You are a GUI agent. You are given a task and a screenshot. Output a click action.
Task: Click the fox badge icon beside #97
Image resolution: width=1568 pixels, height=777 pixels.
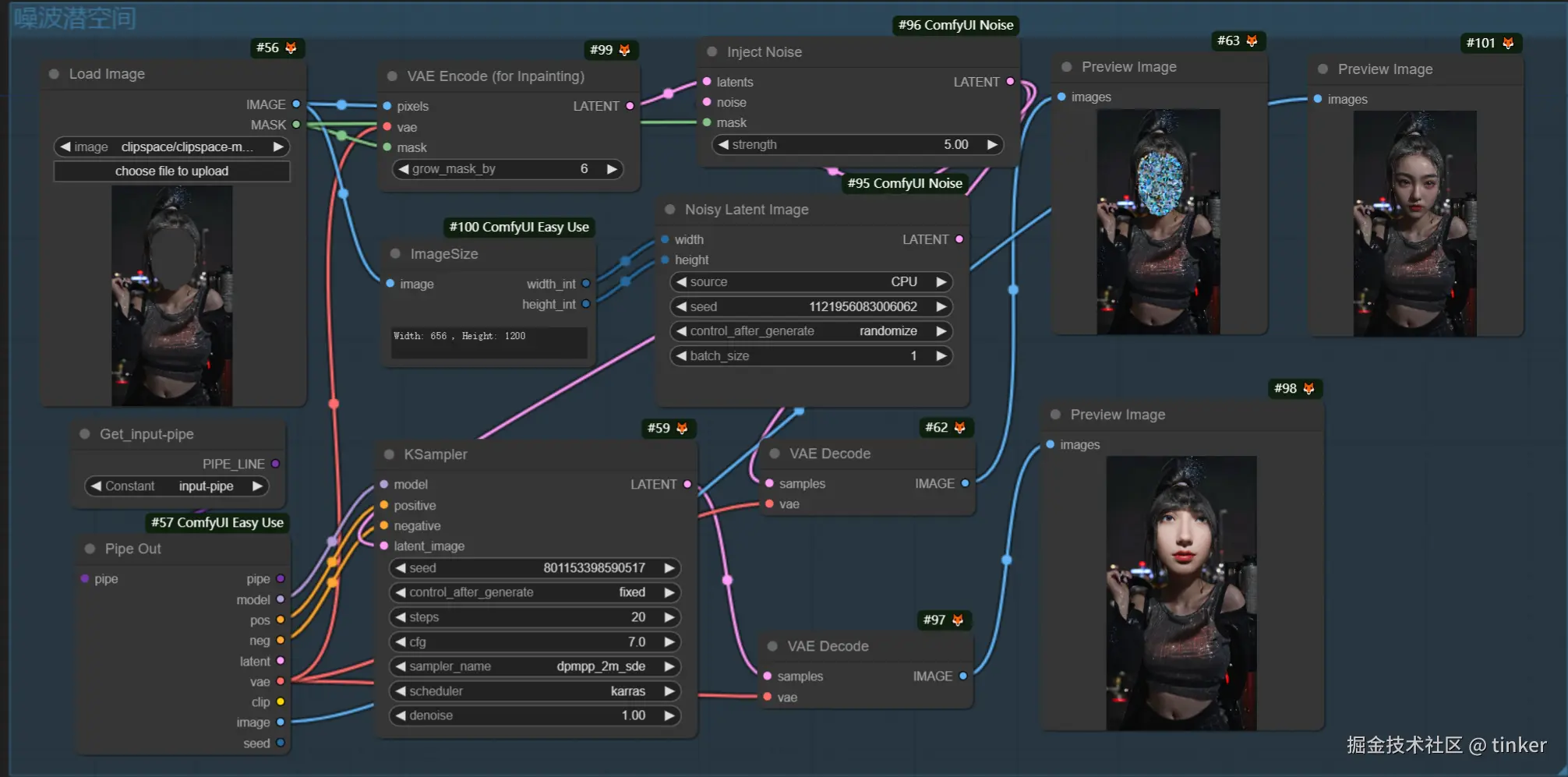958,620
